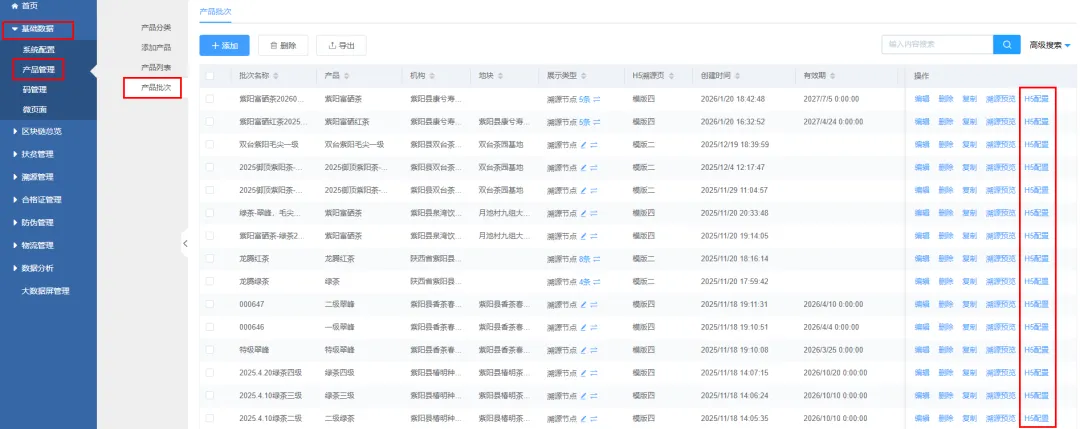Open 产品分类 in the submenu

point(156,28)
